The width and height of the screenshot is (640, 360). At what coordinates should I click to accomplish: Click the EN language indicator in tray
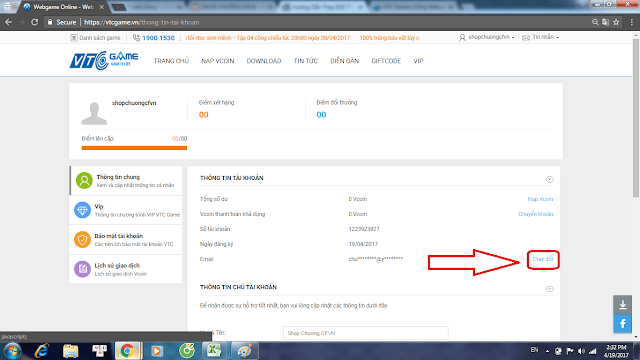coord(534,350)
